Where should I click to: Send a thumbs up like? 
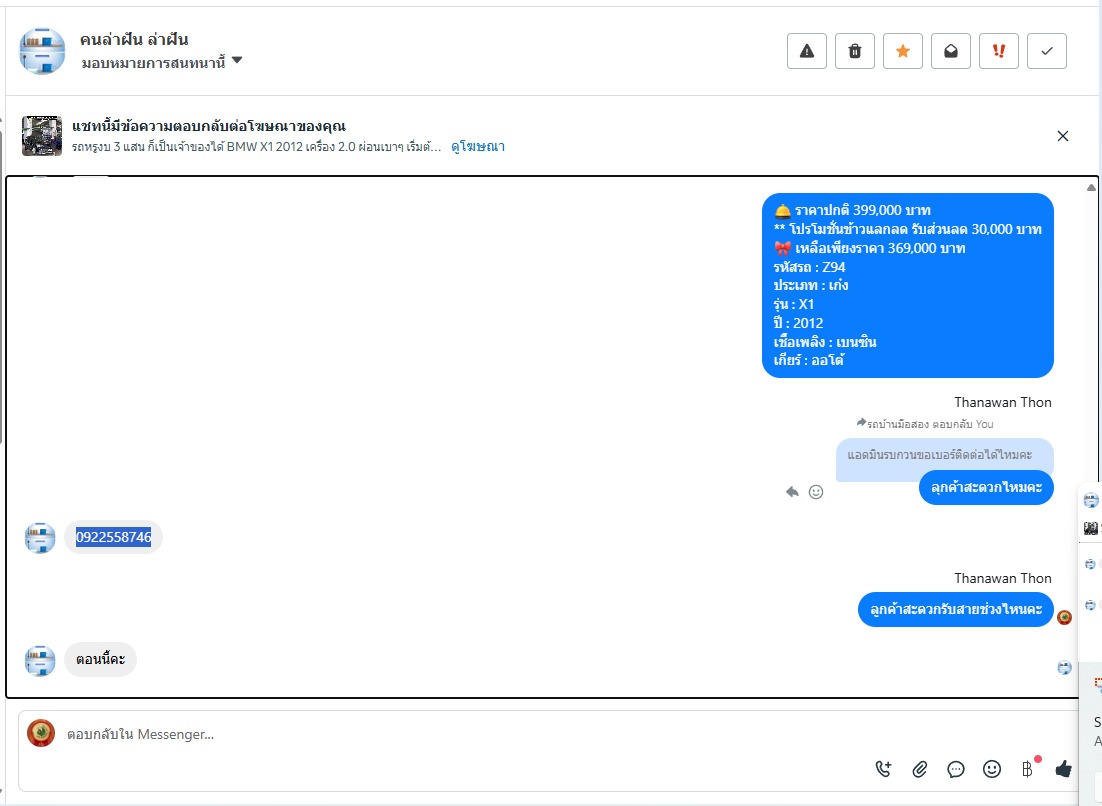click(1063, 769)
